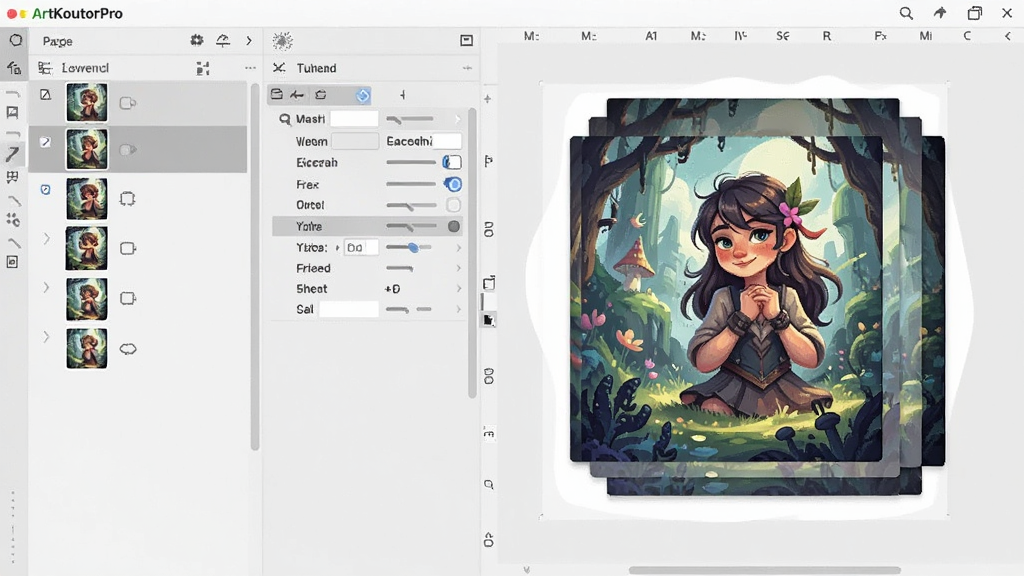Click the search magnifier icon in title bar
The height and width of the screenshot is (576, 1024).
click(x=906, y=13)
